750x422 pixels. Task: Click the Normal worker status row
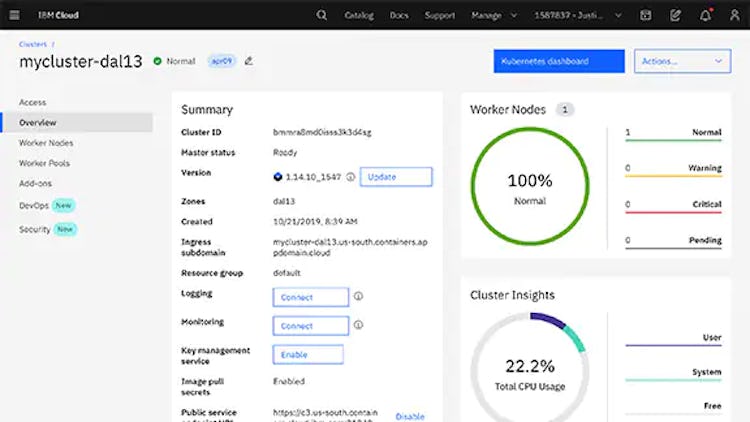pos(673,133)
